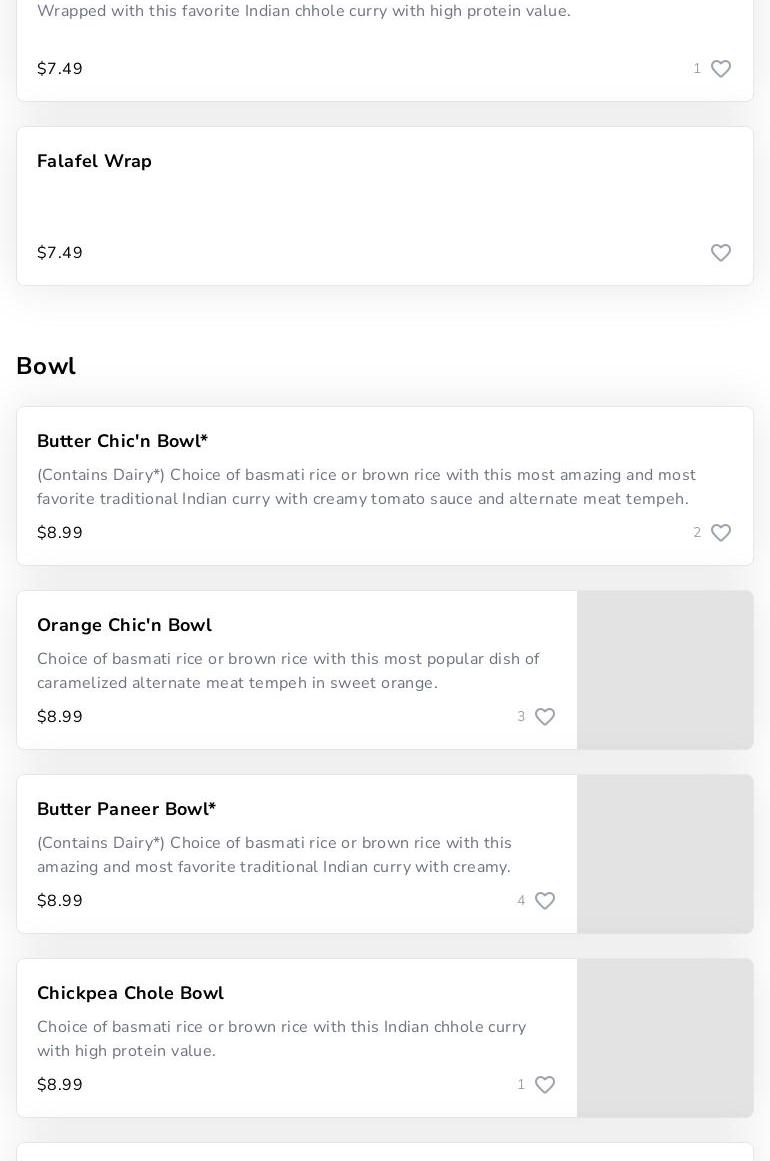The width and height of the screenshot is (770, 1161).
Task: Favorite the Butter Chic'n Bowl
Action: pyautogui.click(x=721, y=533)
